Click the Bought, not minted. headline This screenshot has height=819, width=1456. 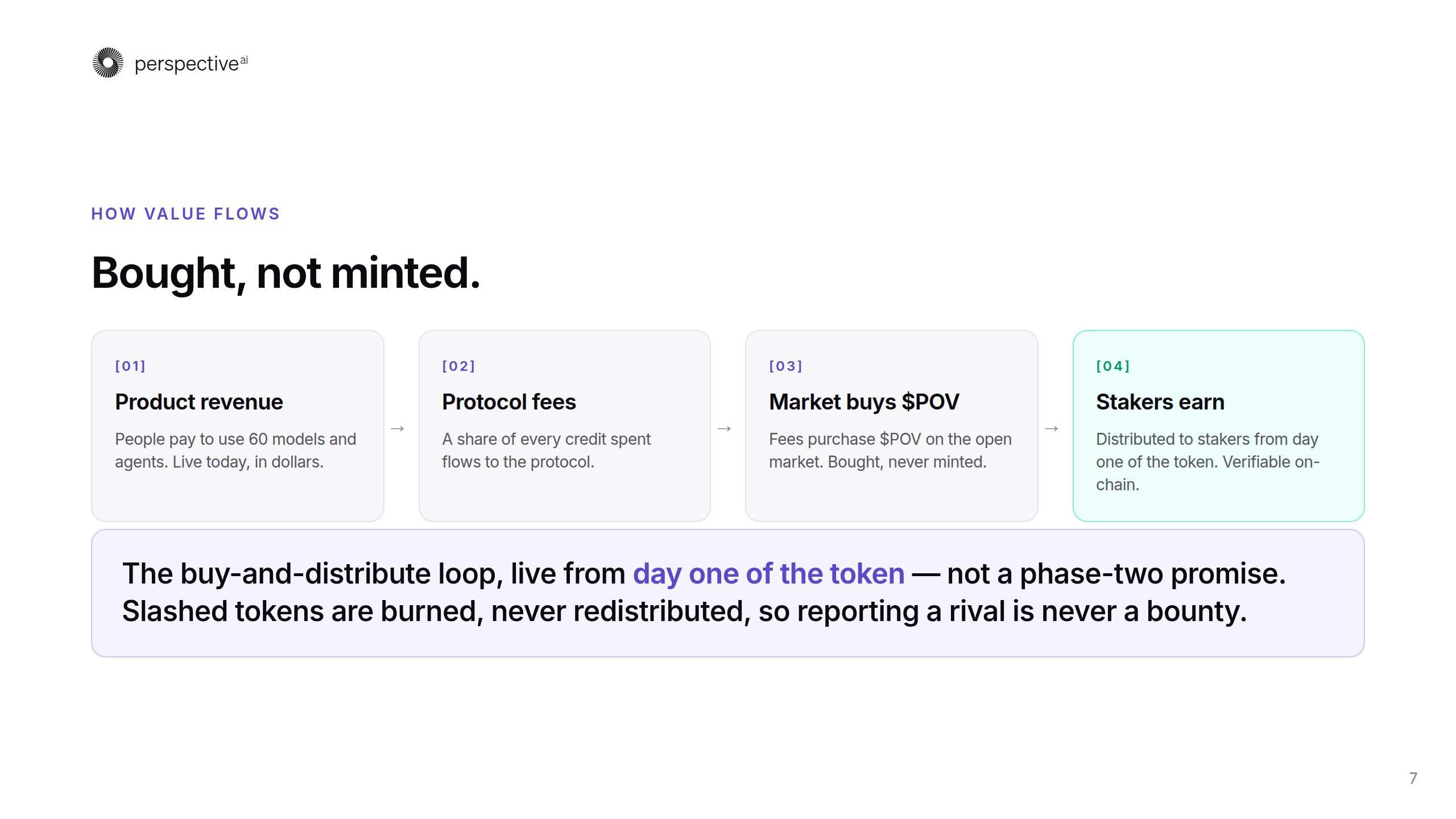[286, 274]
